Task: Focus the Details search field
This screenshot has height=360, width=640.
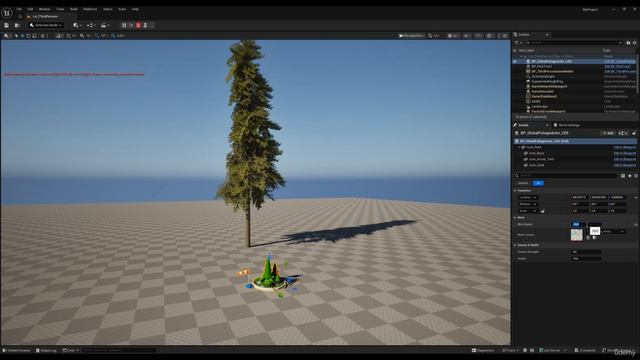Action: tap(566, 176)
